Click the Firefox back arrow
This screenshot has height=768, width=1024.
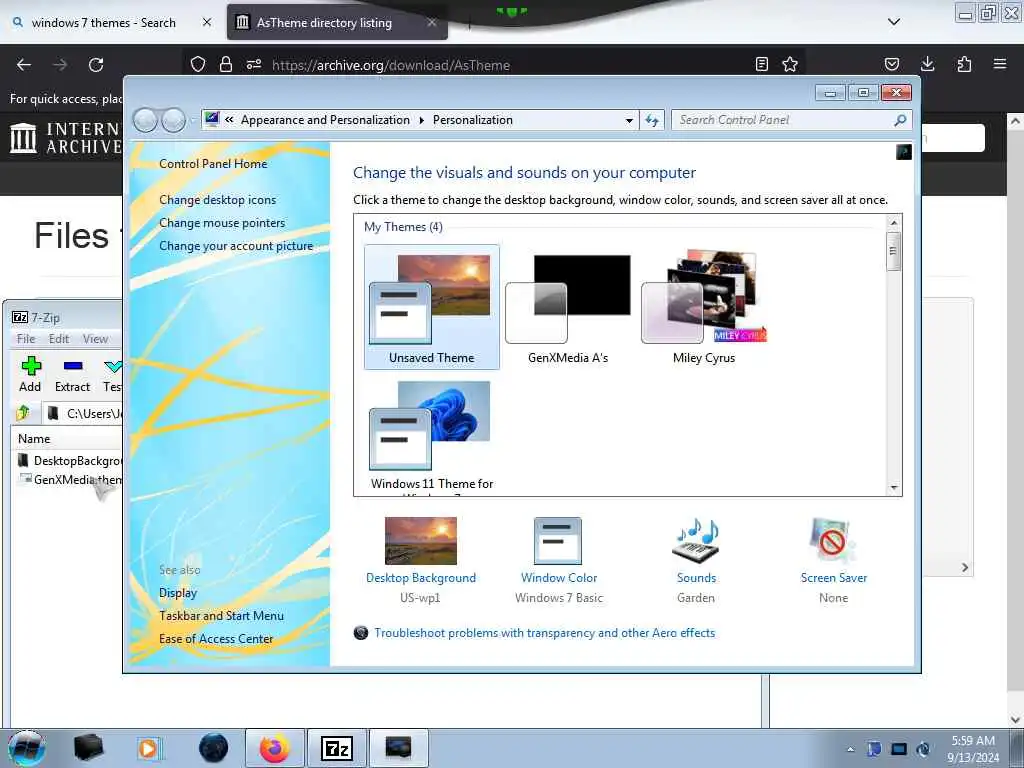tap(24, 65)
